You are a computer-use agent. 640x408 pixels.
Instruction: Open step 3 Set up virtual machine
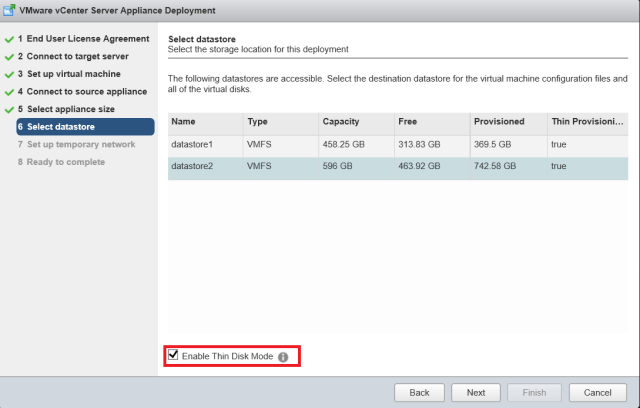[69, 74]
